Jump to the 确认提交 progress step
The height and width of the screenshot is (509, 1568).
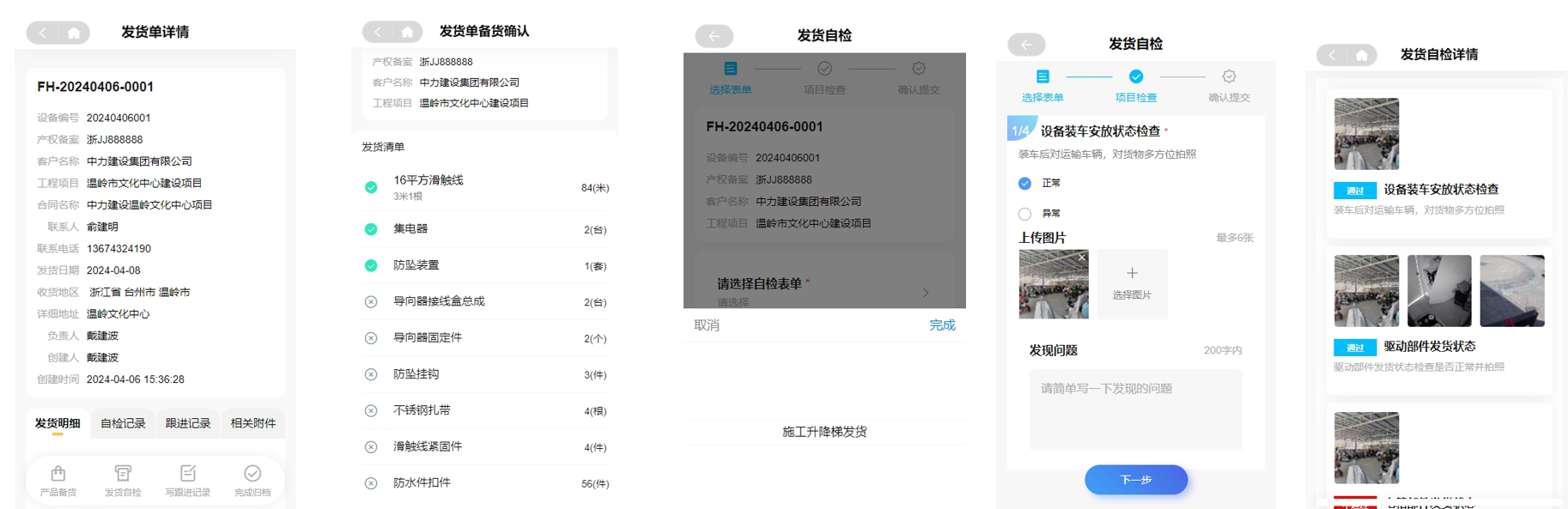tap(1229, 84)
